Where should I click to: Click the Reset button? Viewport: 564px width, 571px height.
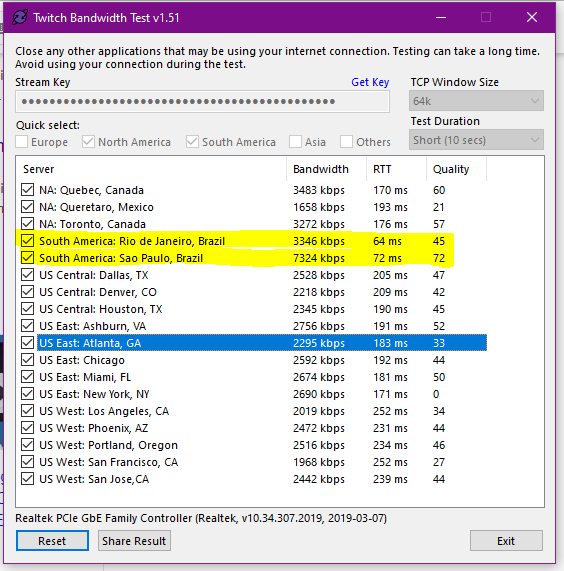coord(52,541)
